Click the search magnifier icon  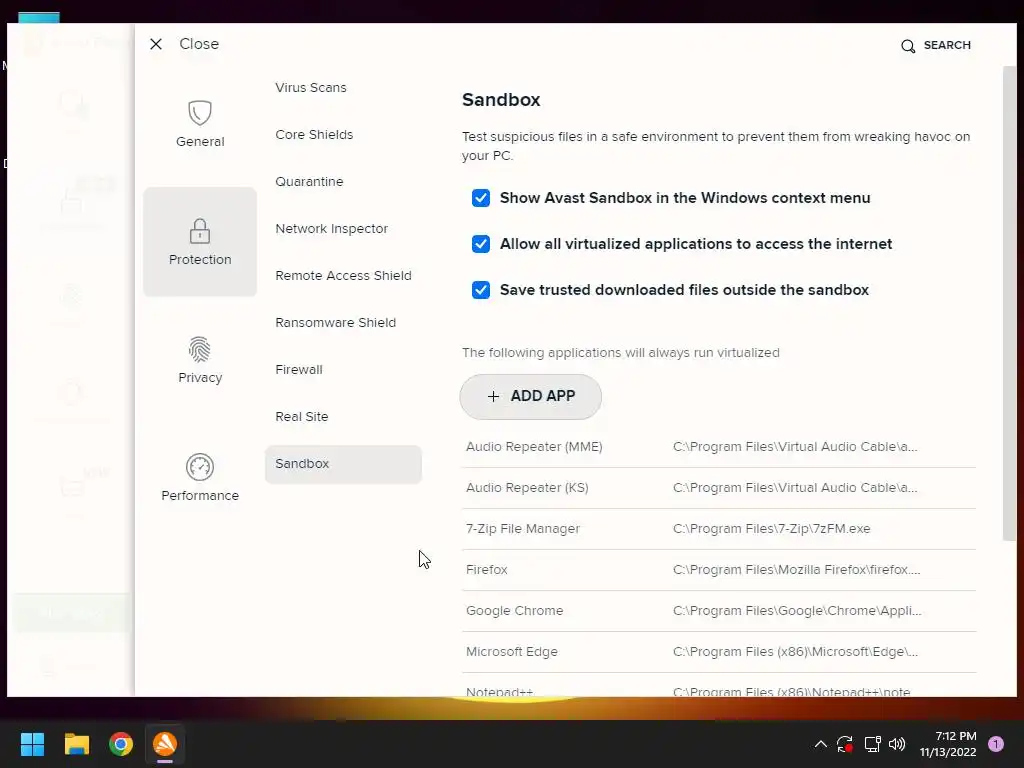[908, 46]
